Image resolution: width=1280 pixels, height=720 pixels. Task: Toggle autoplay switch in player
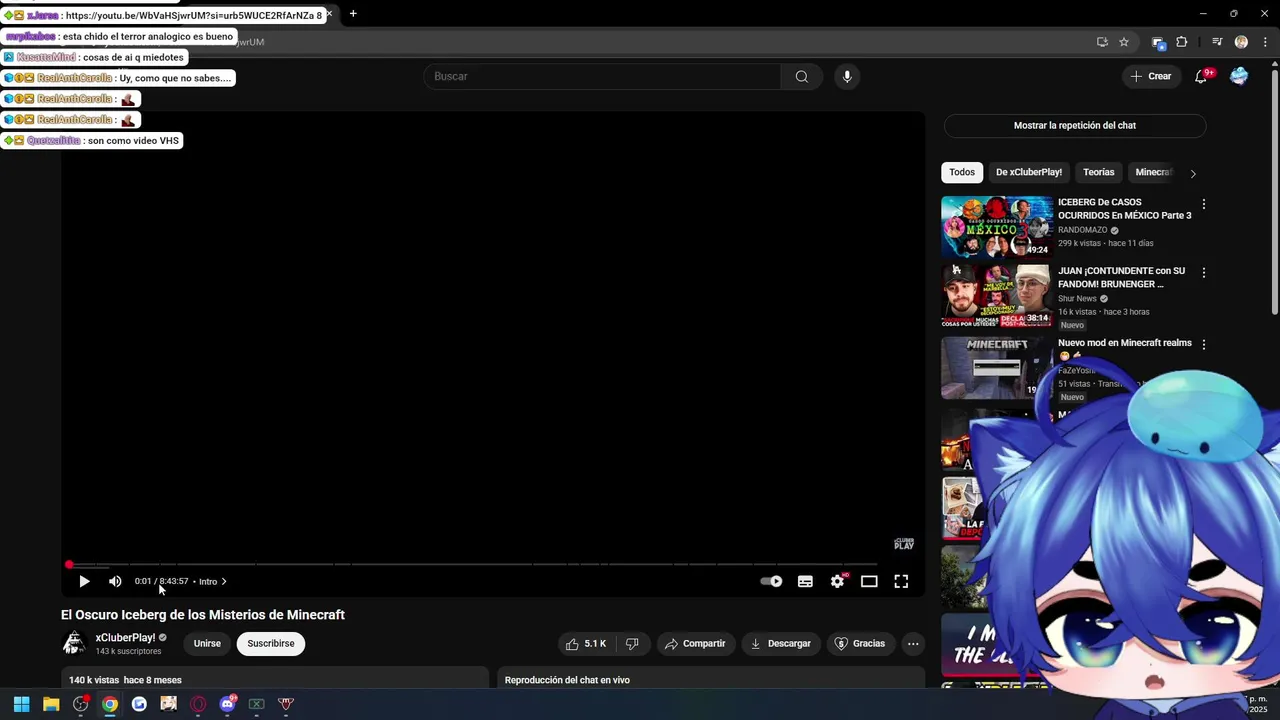pyautogui.click(x=771, y=581)
